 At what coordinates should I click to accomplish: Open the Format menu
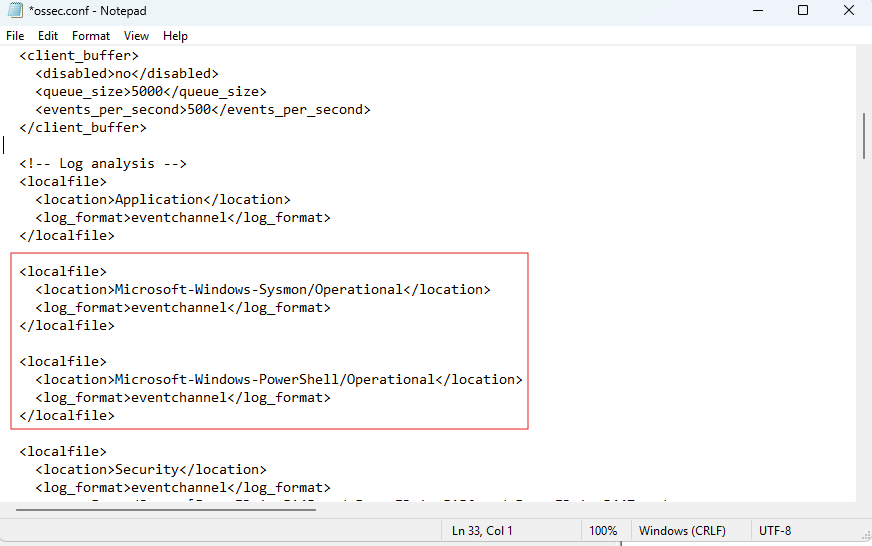[x=91, y=36]
